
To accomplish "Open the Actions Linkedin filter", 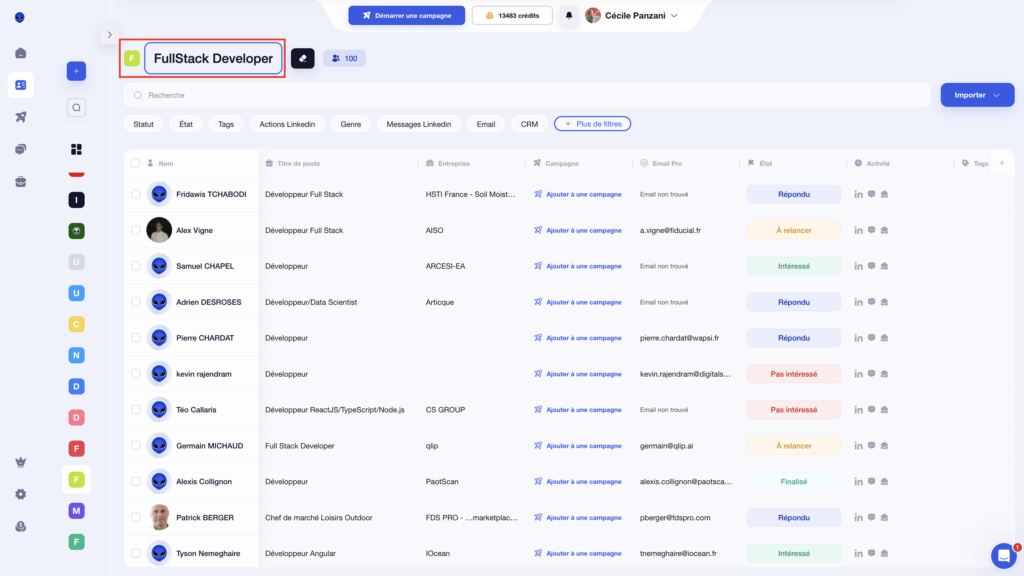I will [287, 124].
